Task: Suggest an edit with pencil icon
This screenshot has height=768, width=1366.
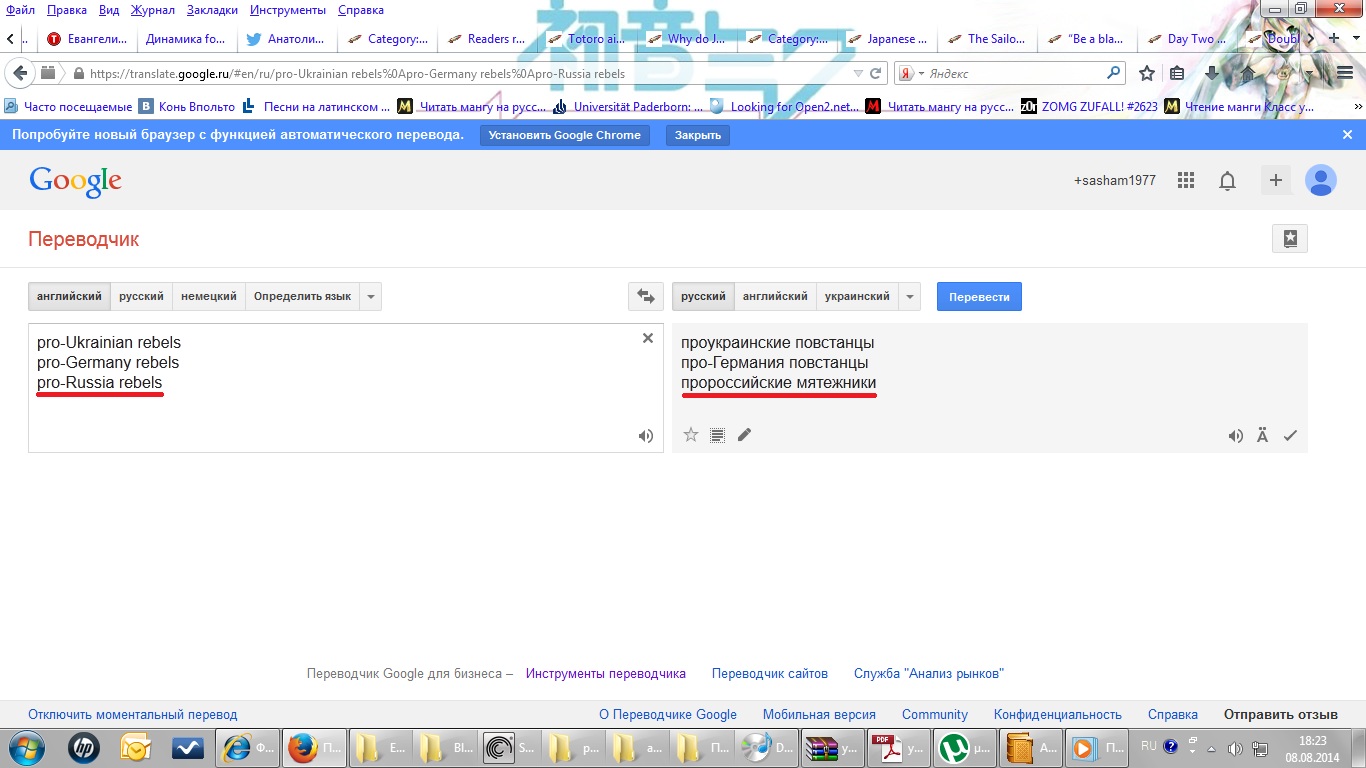Action: (x=744, y=435)
